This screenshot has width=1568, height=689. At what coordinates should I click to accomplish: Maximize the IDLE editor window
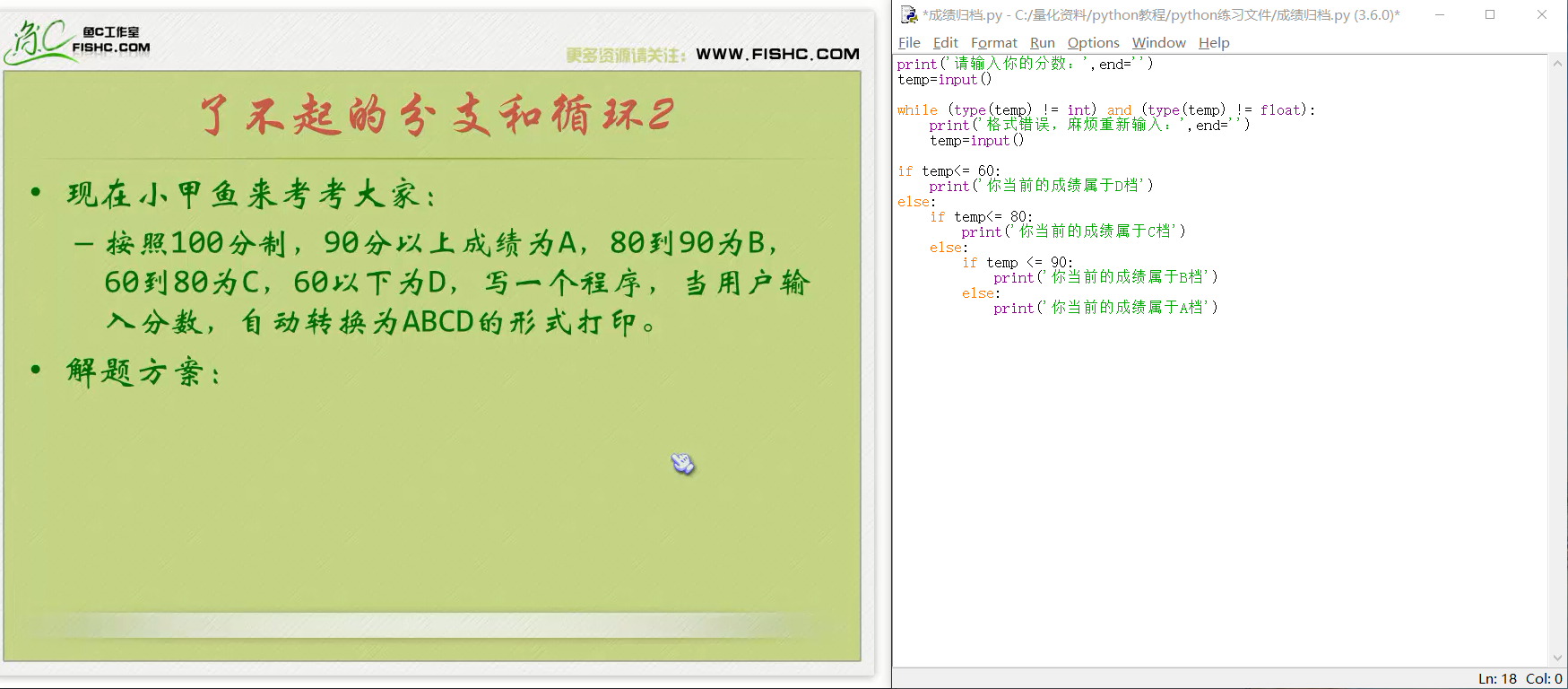[1490, 14]
